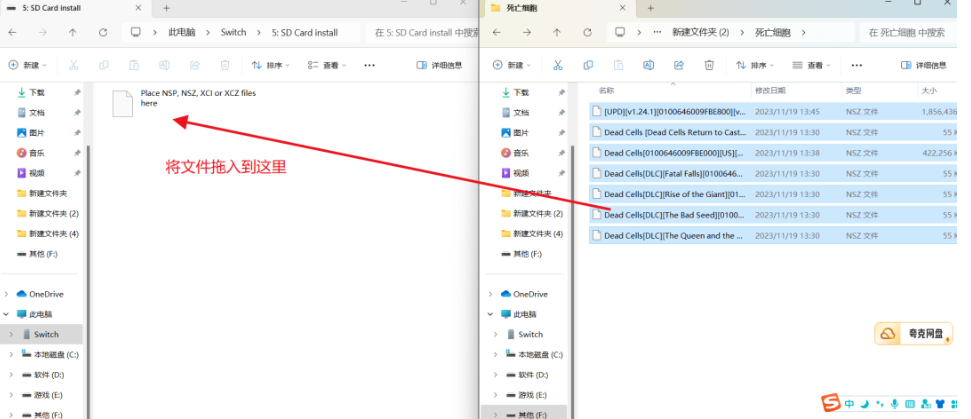Click search box in left SD Card window

425,32
